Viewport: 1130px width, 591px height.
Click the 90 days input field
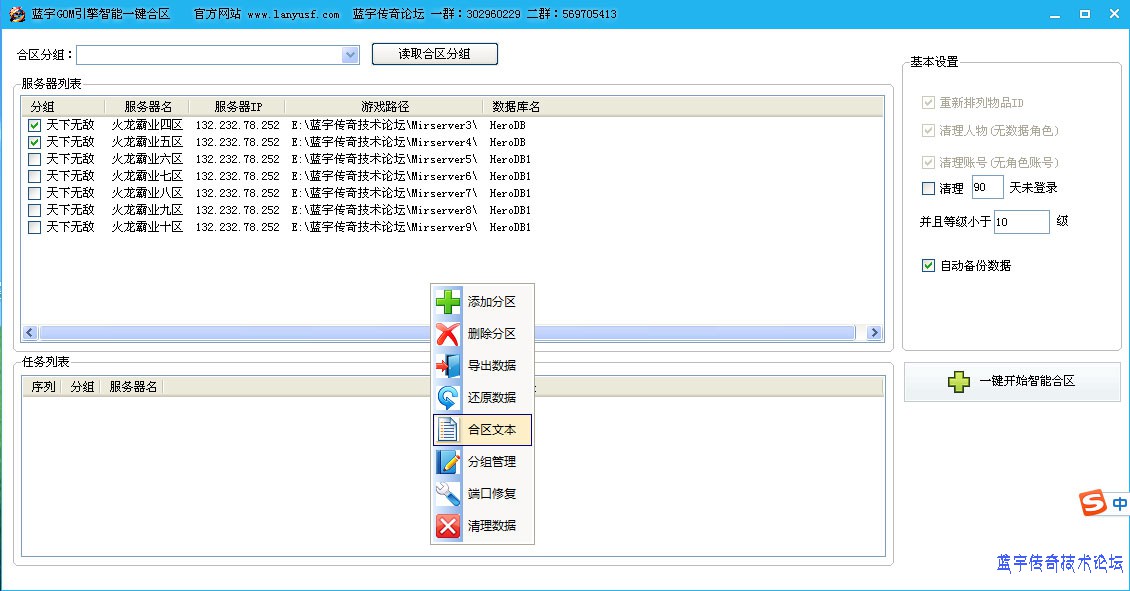(987, 188)
